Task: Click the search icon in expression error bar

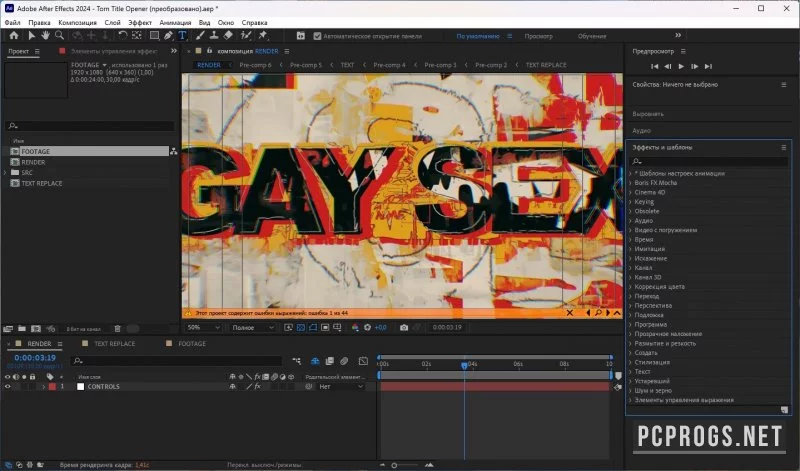Action: point(598,313)
